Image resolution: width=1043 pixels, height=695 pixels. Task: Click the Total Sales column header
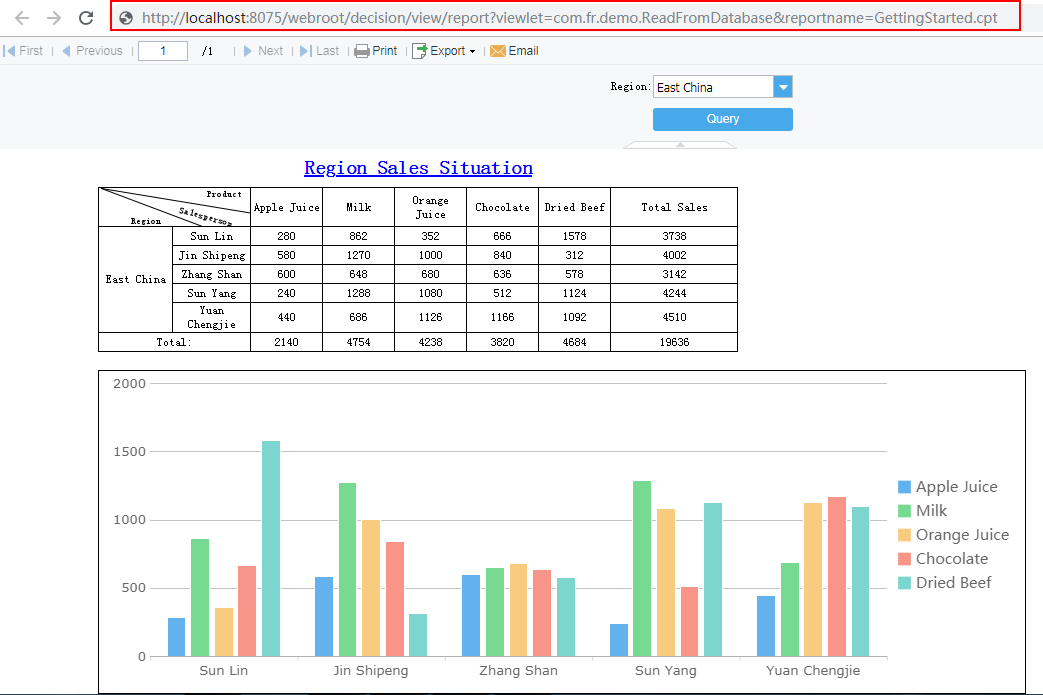coord(674,208)
